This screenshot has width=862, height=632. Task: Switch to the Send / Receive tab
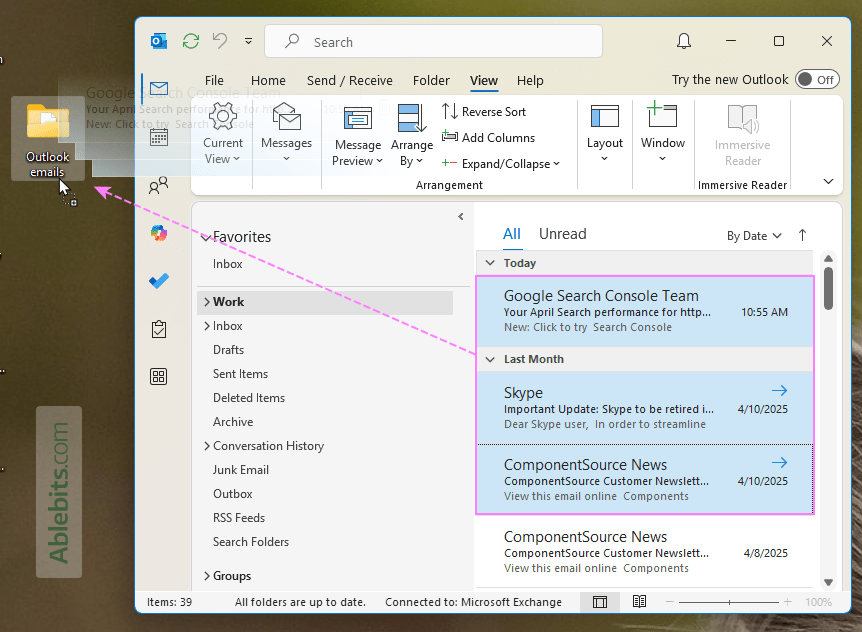click(x=350, y=81)
